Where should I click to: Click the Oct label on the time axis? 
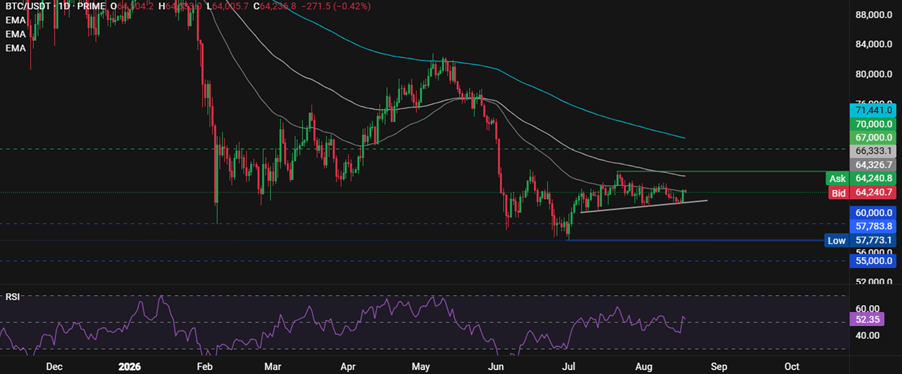pyautogui.click(x=792, y=367)
